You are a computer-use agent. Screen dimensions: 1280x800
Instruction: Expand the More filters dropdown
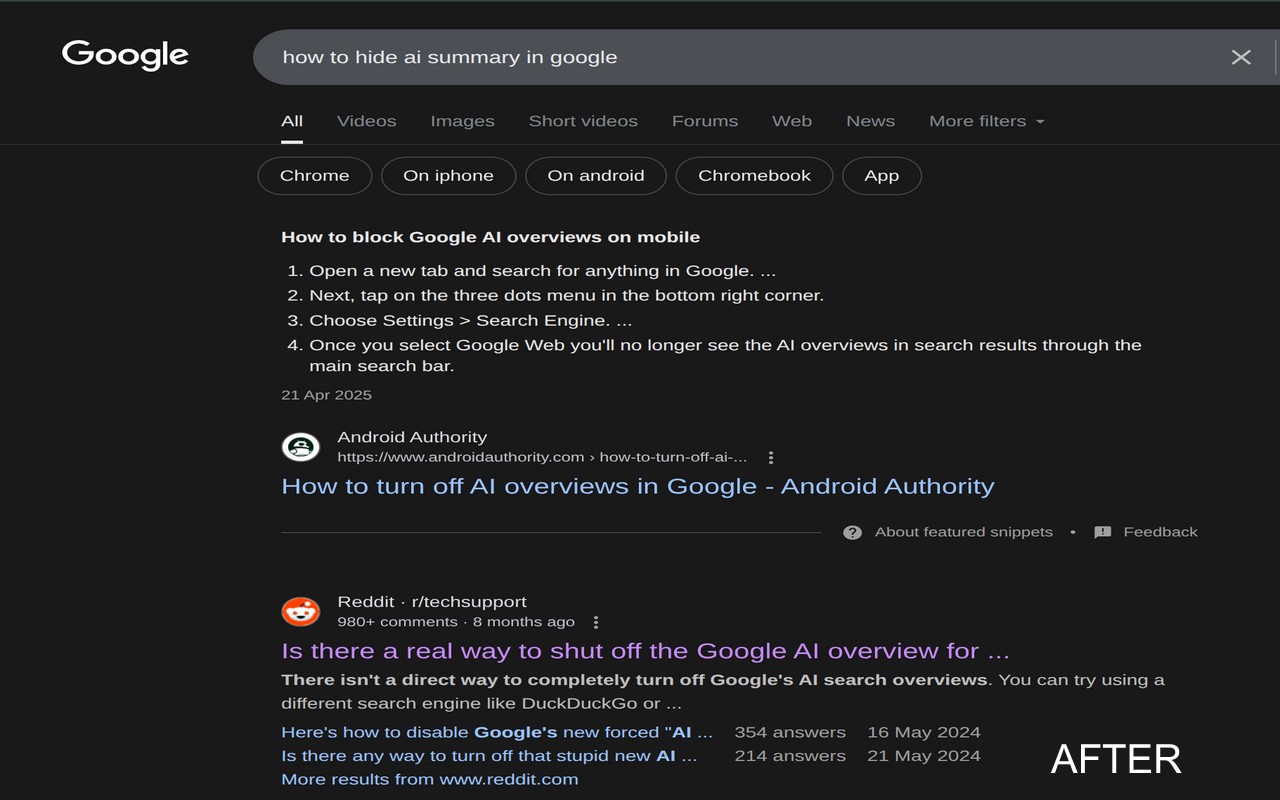pos(987,121)
